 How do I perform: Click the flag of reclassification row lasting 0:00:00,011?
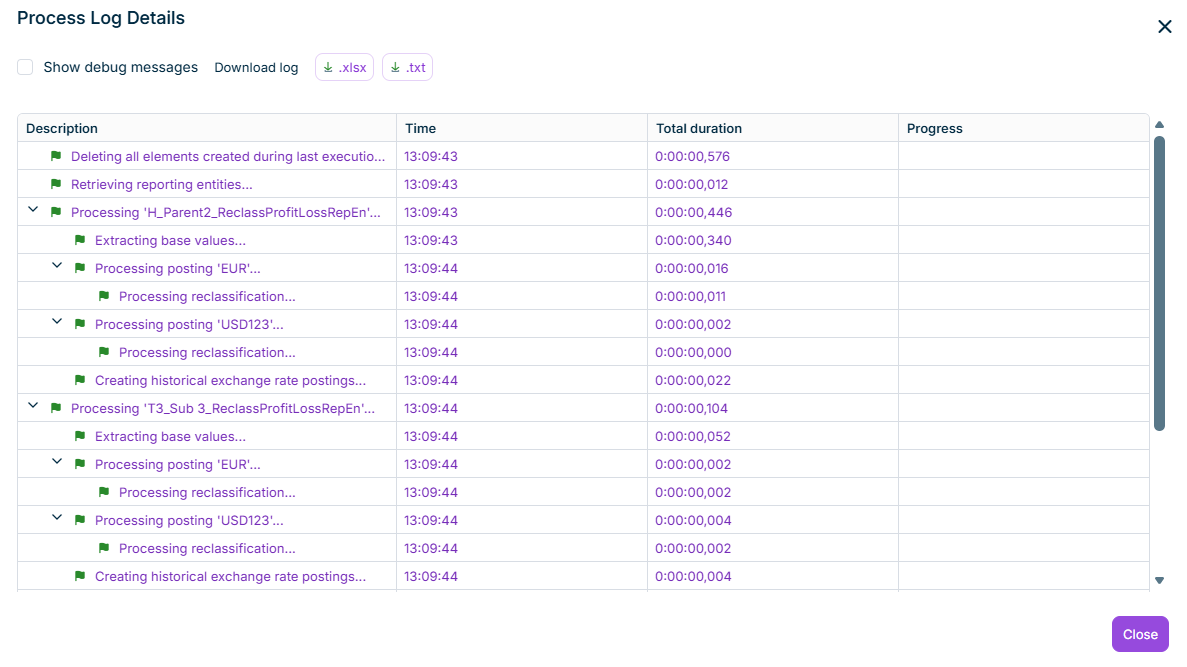point(104,296)
